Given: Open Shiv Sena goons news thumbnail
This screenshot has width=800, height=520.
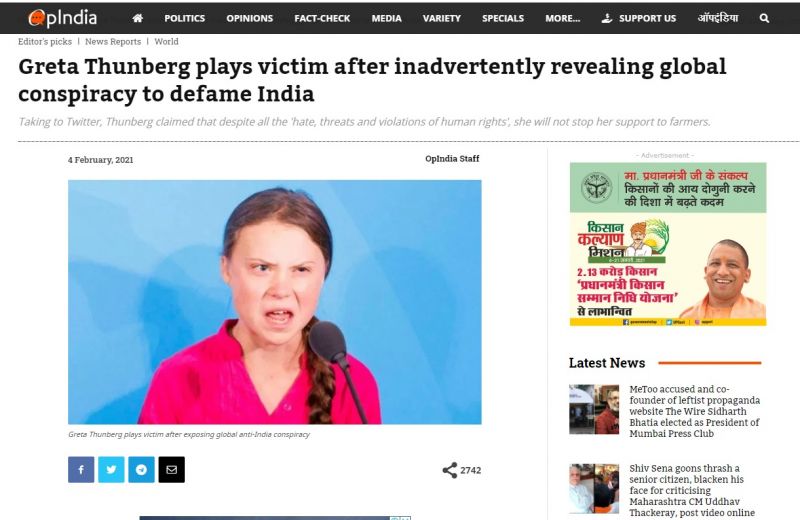Looking at the screenshot, I should [x=594, y=488].
